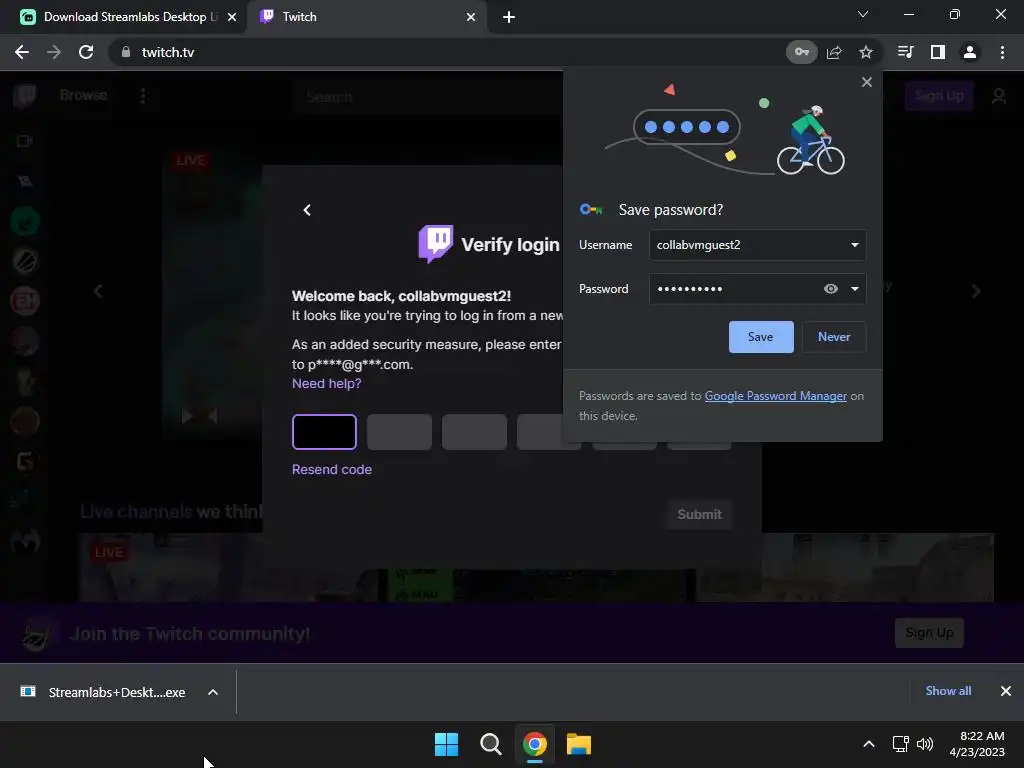The image size is (1024, 768).
Task: Click the network tray icon
Action: [901, 744]
